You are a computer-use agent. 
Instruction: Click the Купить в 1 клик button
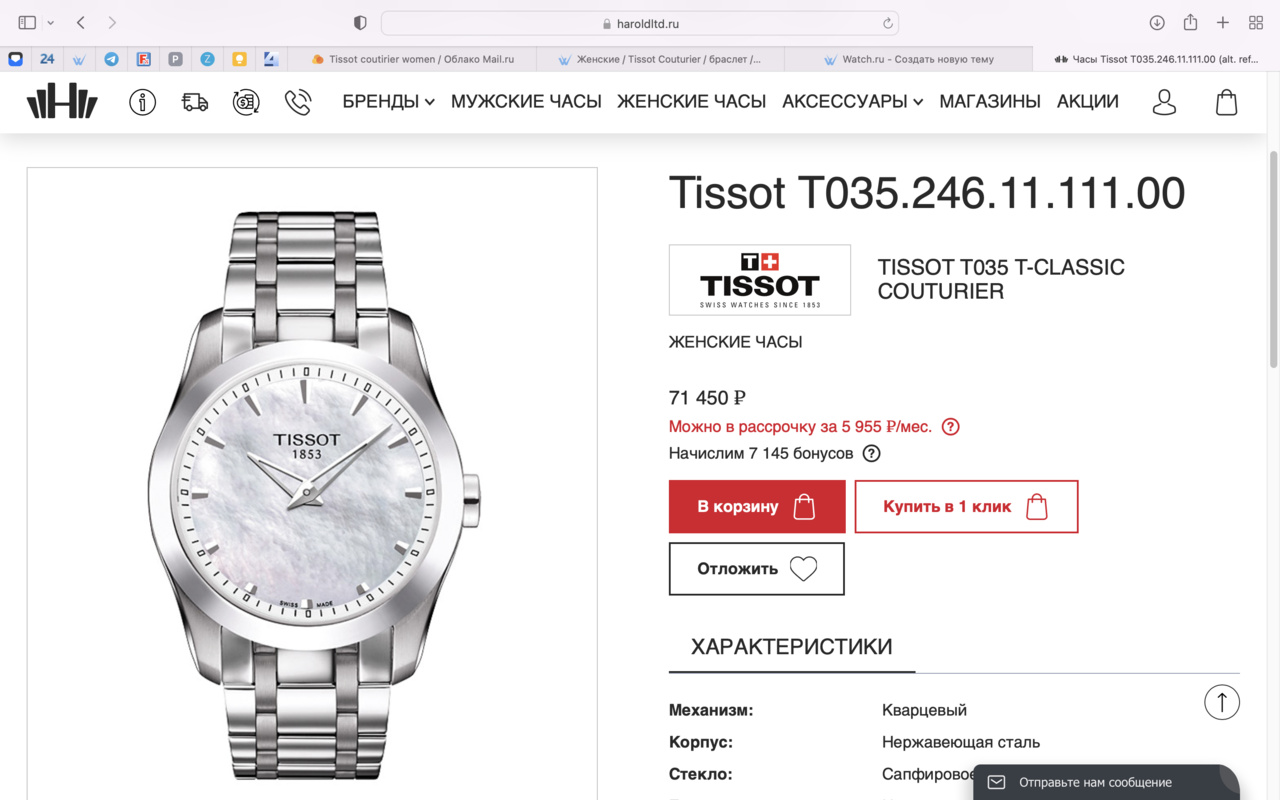tap(966, 507)
